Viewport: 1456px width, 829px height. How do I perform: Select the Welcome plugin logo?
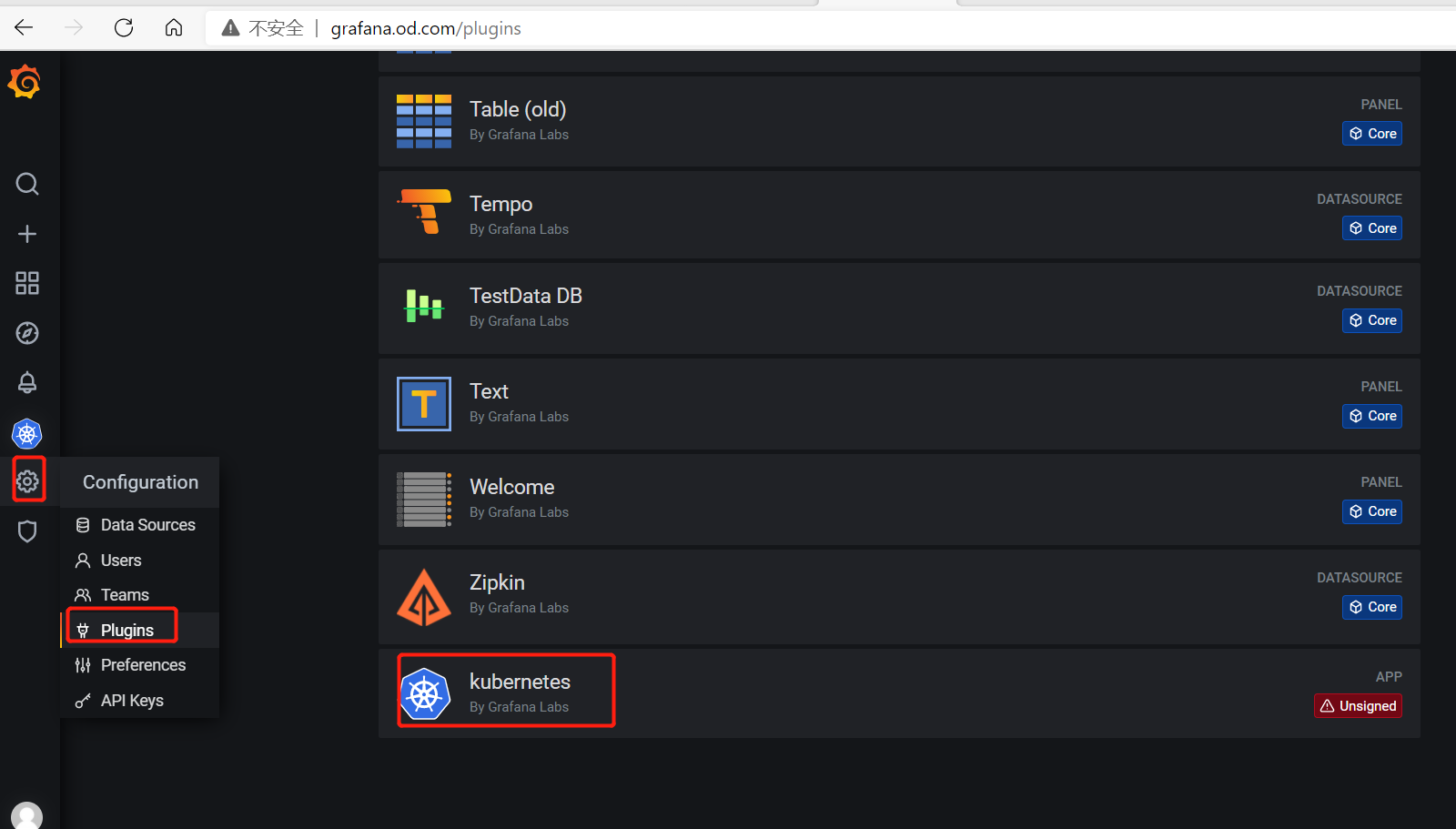(x=424, y=500)
